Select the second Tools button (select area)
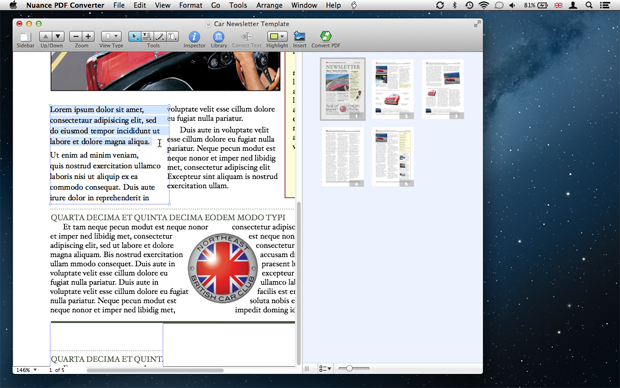The height and width of the screenshot is (388, 620). (147, 37)
